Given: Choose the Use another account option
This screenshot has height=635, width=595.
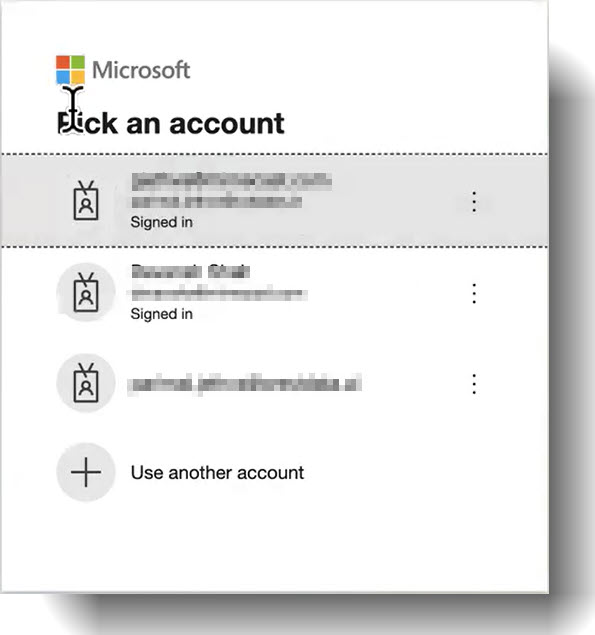Looking at the screenshot, I should [217, 473].
